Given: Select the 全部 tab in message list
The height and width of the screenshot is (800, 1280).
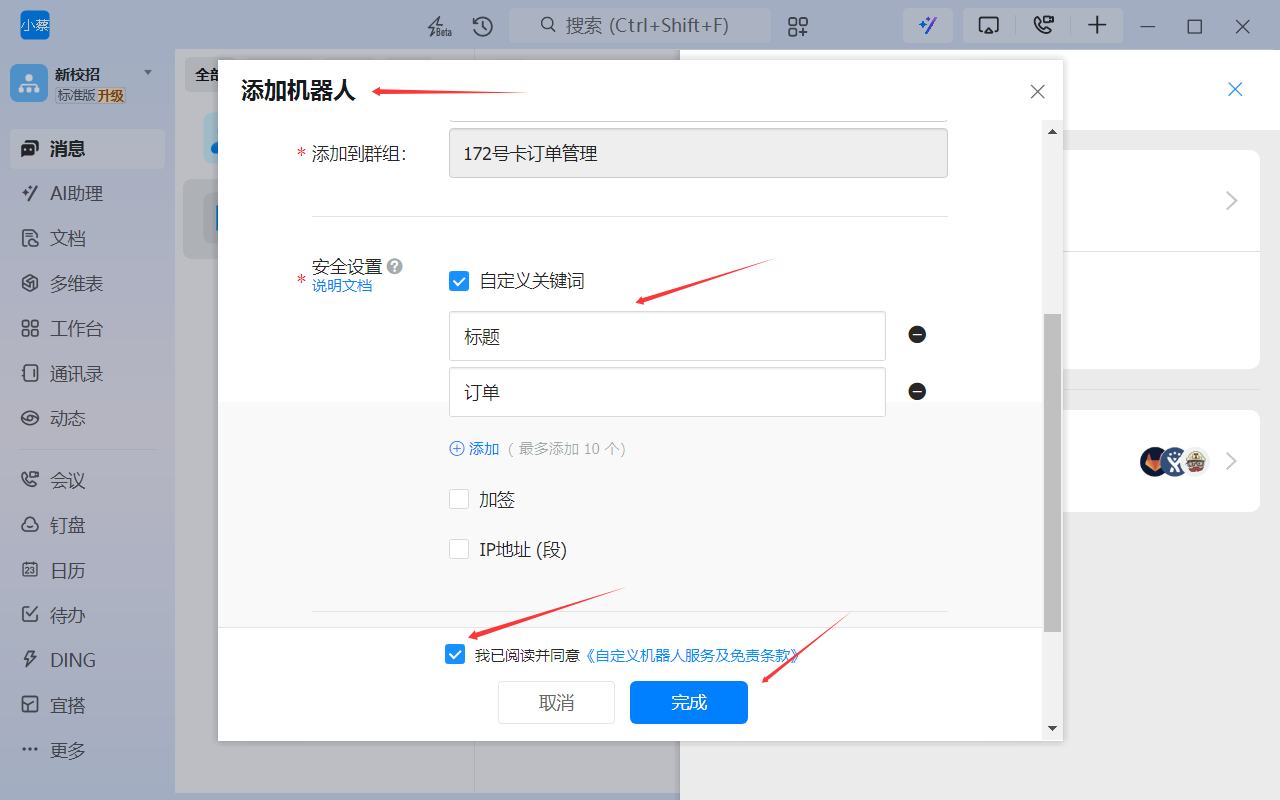Looking at the screenshot, I should coord(207,75).
